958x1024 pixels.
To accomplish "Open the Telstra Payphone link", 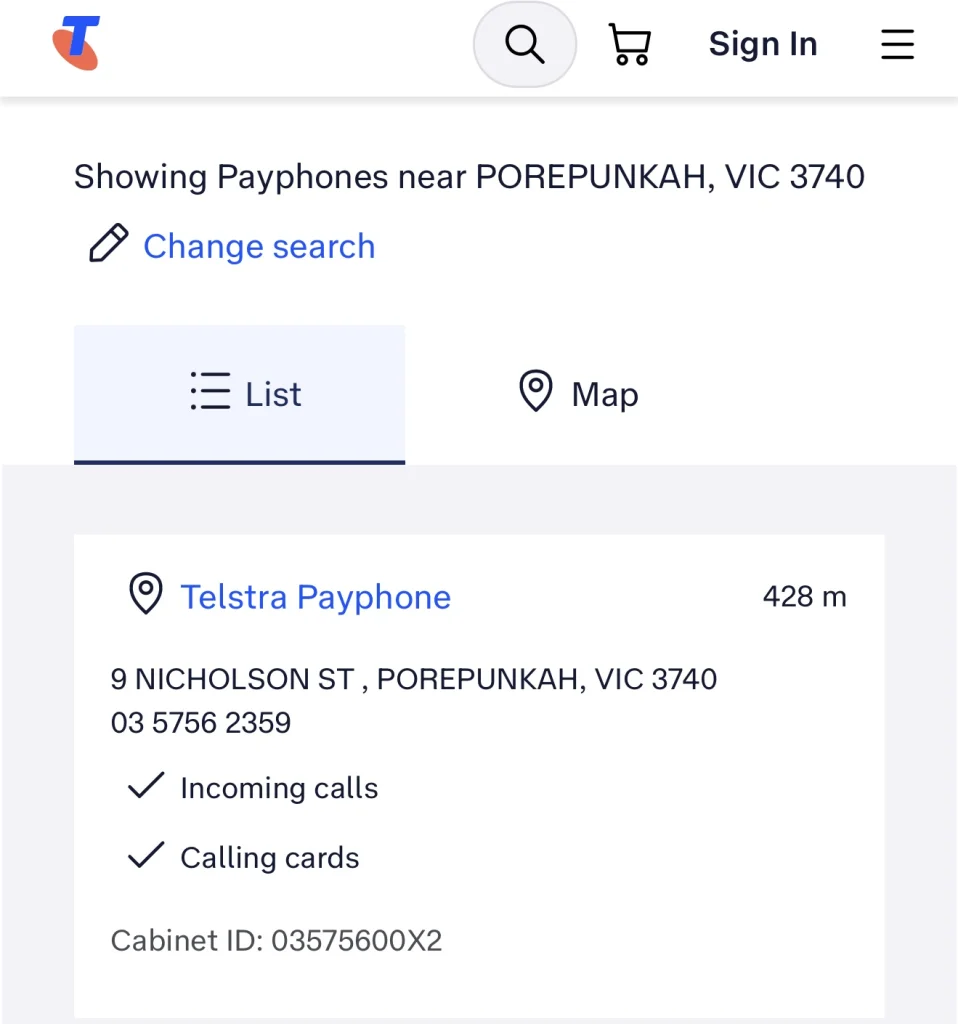I will click(315, 597).
